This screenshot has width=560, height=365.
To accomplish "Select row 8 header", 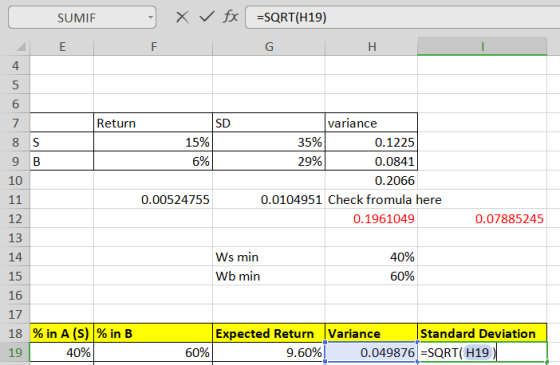I will click(x=15, y=142).
